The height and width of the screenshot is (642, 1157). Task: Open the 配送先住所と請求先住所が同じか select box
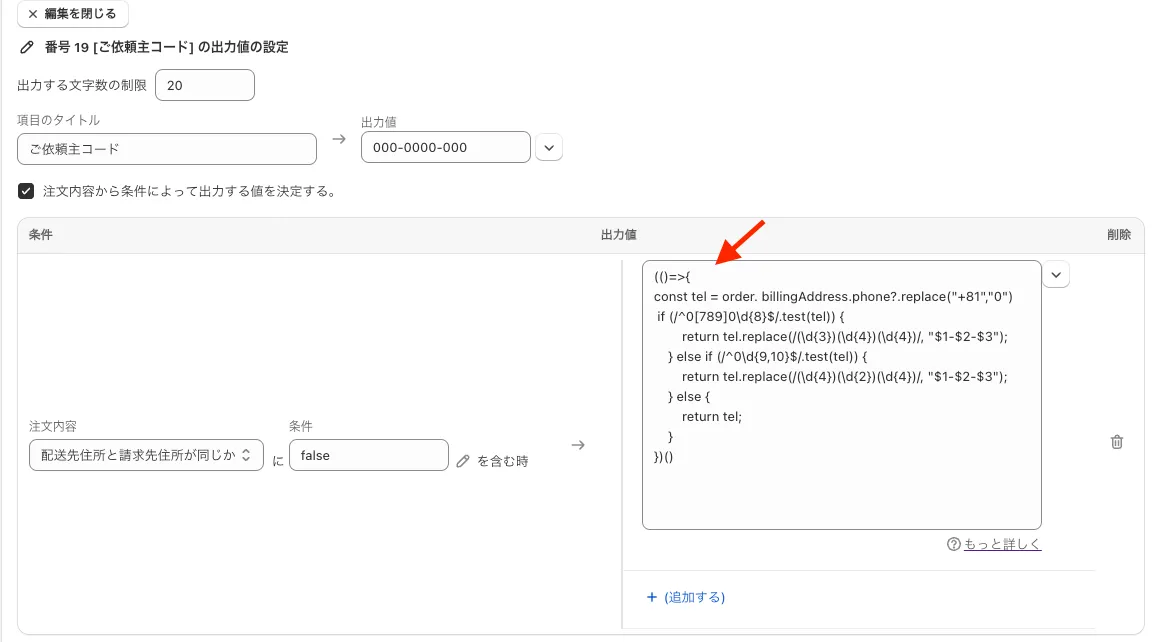click(x=146, y=455)
